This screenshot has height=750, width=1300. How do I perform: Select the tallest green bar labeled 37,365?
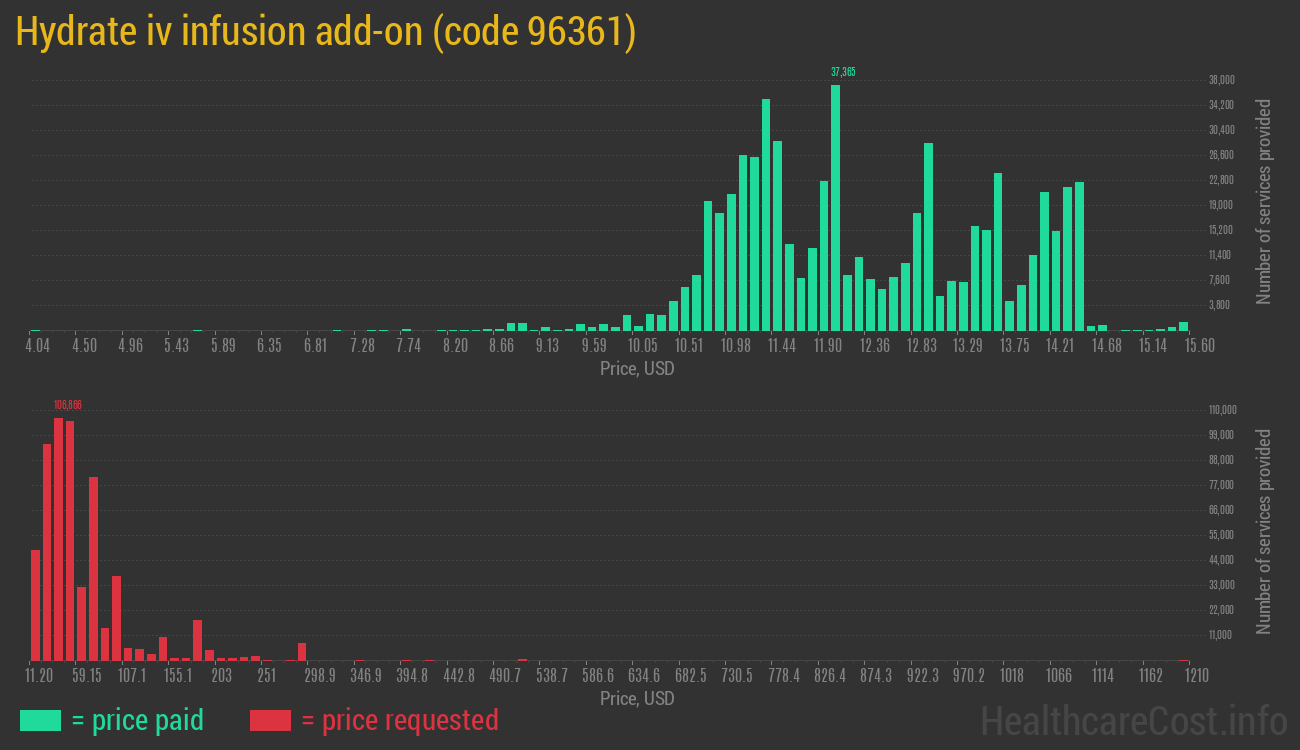coord(835,208)
